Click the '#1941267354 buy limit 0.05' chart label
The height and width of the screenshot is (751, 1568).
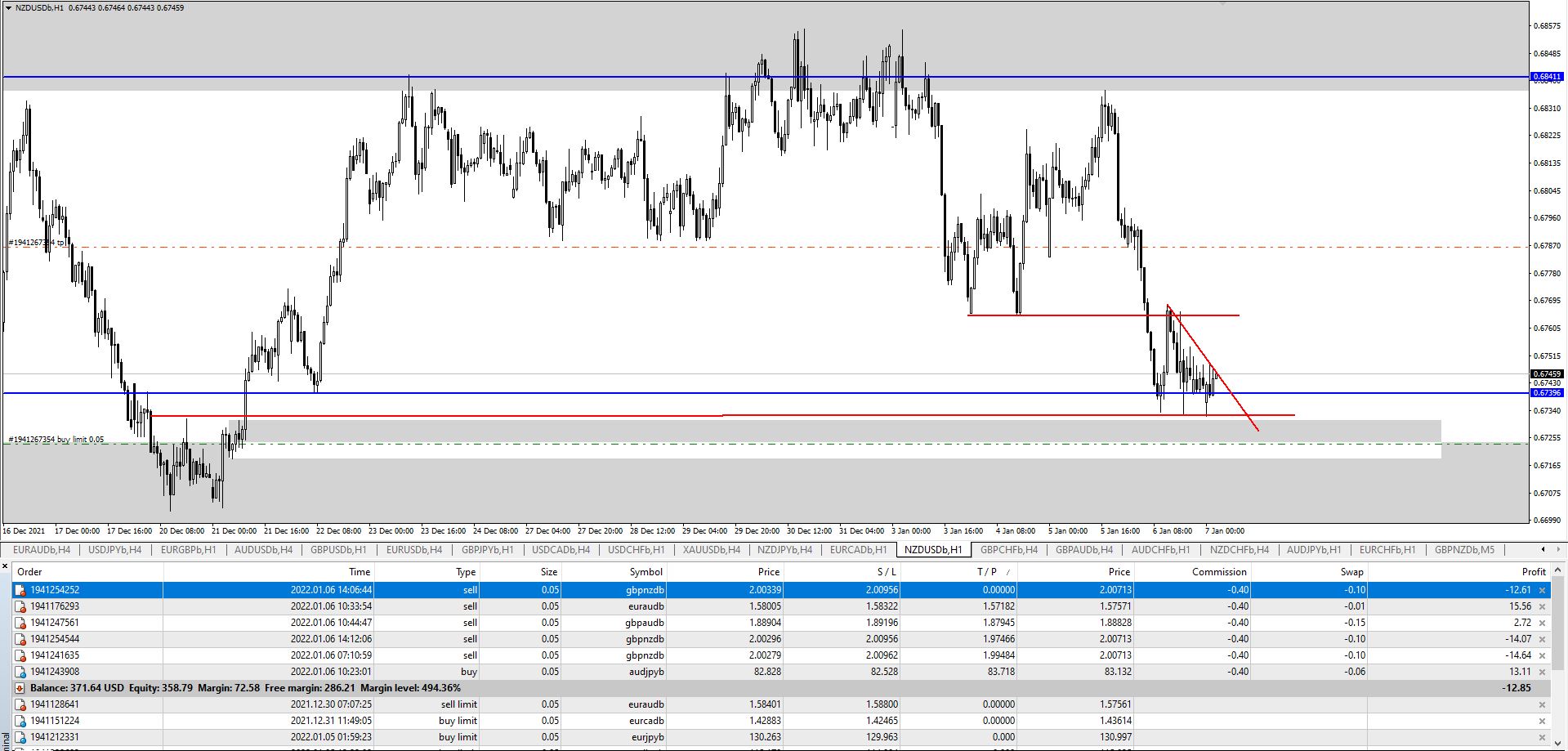(56, 440)
